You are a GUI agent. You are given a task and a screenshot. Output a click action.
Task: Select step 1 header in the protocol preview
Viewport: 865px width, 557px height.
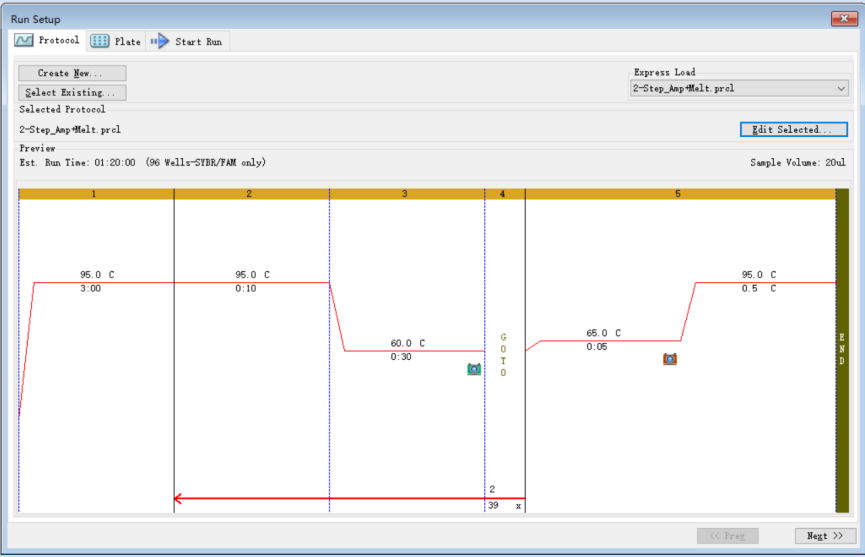[96, 194]
